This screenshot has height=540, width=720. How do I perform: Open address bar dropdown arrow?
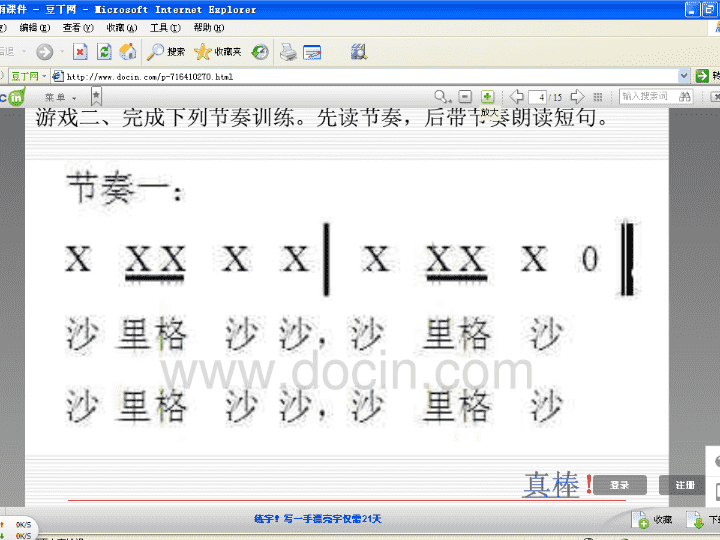click(x=684, y=76)
